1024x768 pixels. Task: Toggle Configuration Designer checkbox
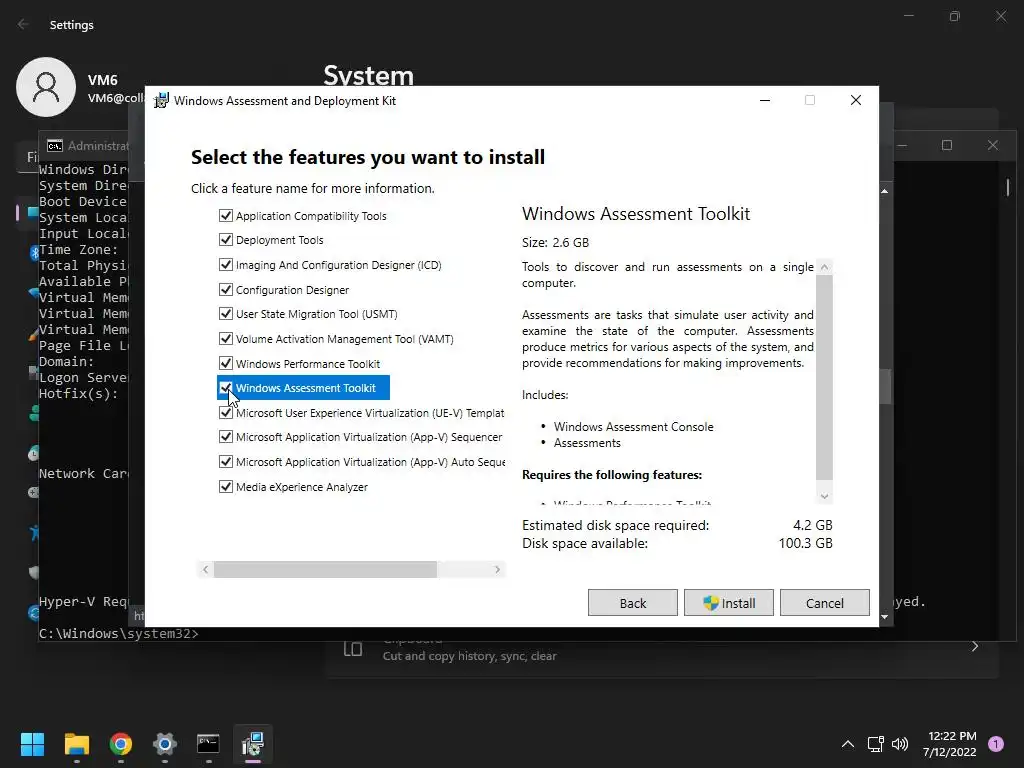point(225,289)
